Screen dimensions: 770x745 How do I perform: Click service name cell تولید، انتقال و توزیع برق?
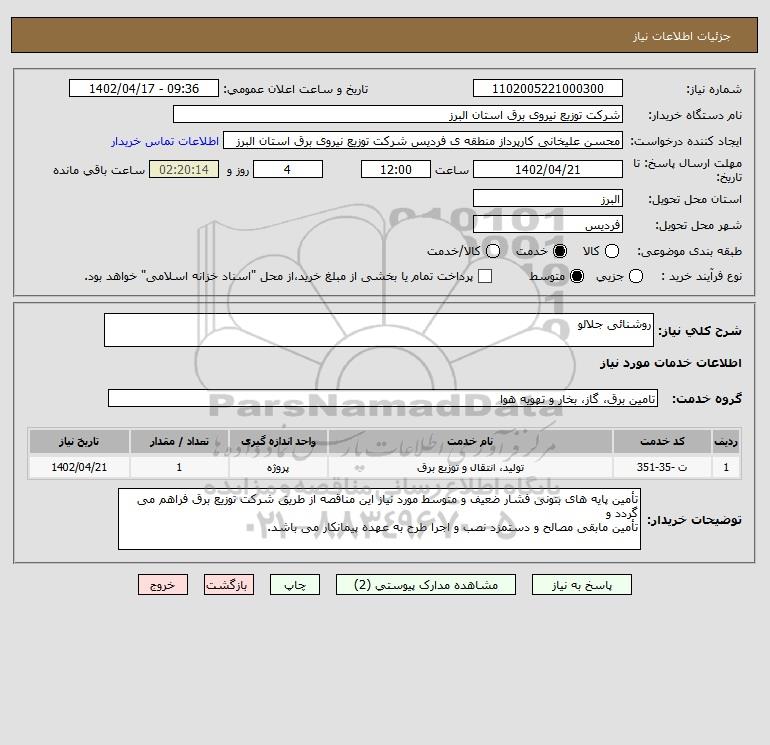pyautogui.click(x=470, y=467)
